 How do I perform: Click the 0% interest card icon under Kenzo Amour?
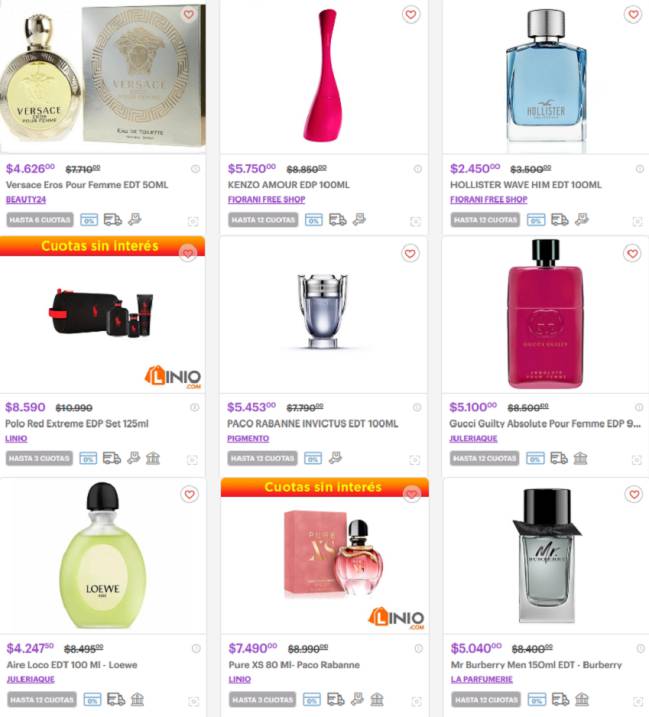coord(314,220)
